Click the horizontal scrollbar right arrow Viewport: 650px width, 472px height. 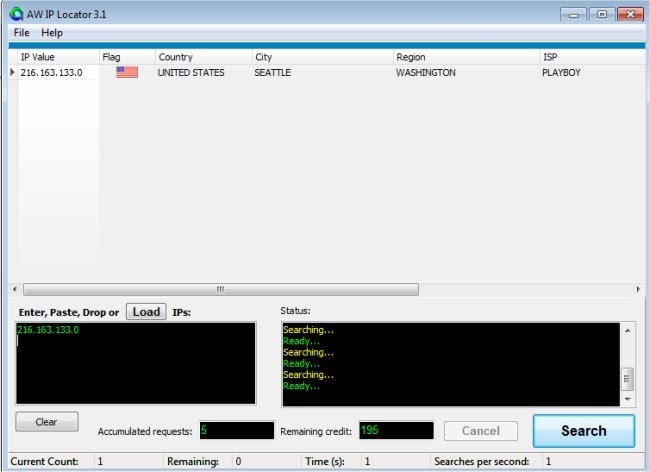click(638, 289)
